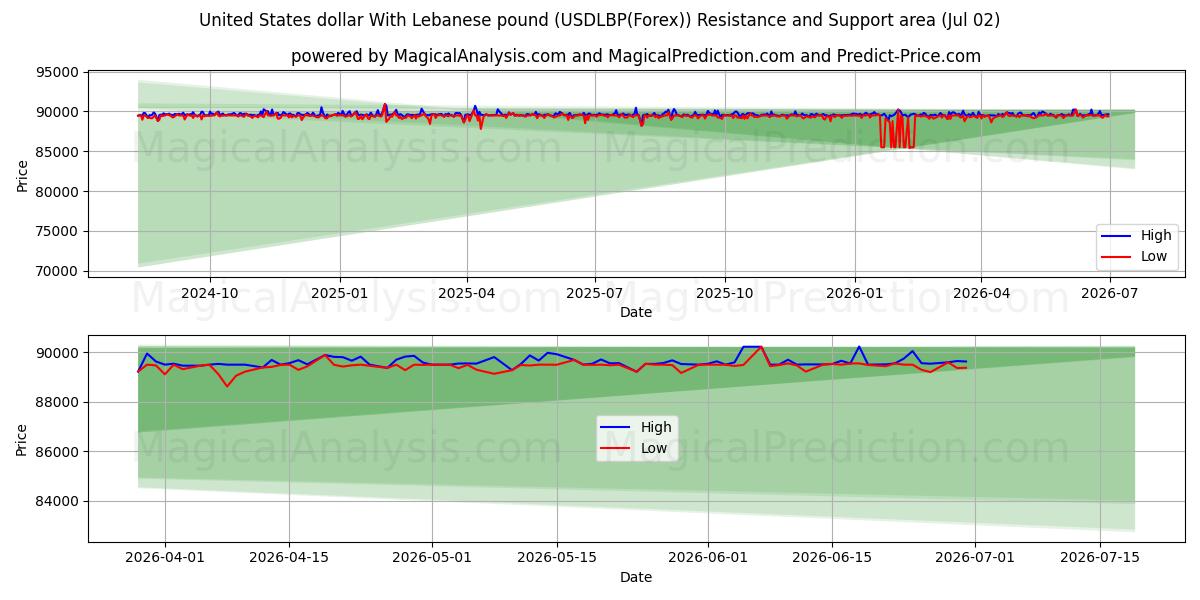Click the bottom chart 'Date' axis title
The height and width of the screenshot is (600, 1200).
point(636,577)
